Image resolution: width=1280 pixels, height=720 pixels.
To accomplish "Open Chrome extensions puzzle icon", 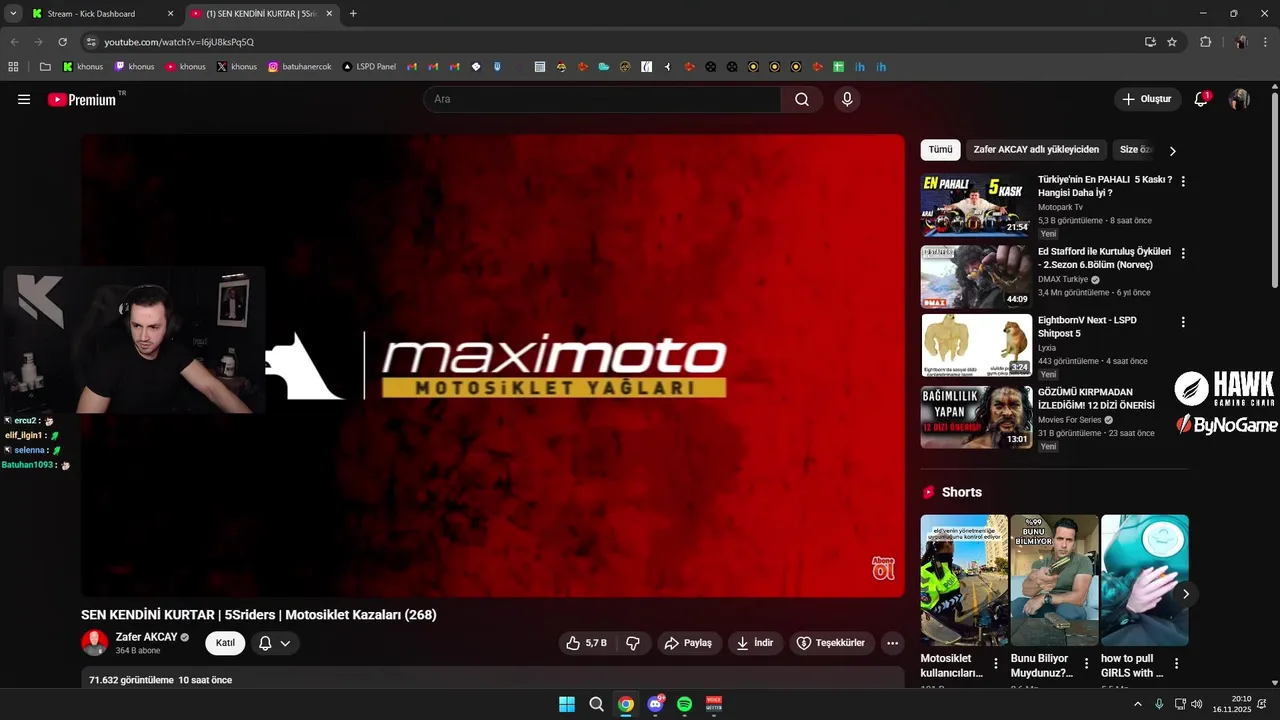I will point(1205,42).
